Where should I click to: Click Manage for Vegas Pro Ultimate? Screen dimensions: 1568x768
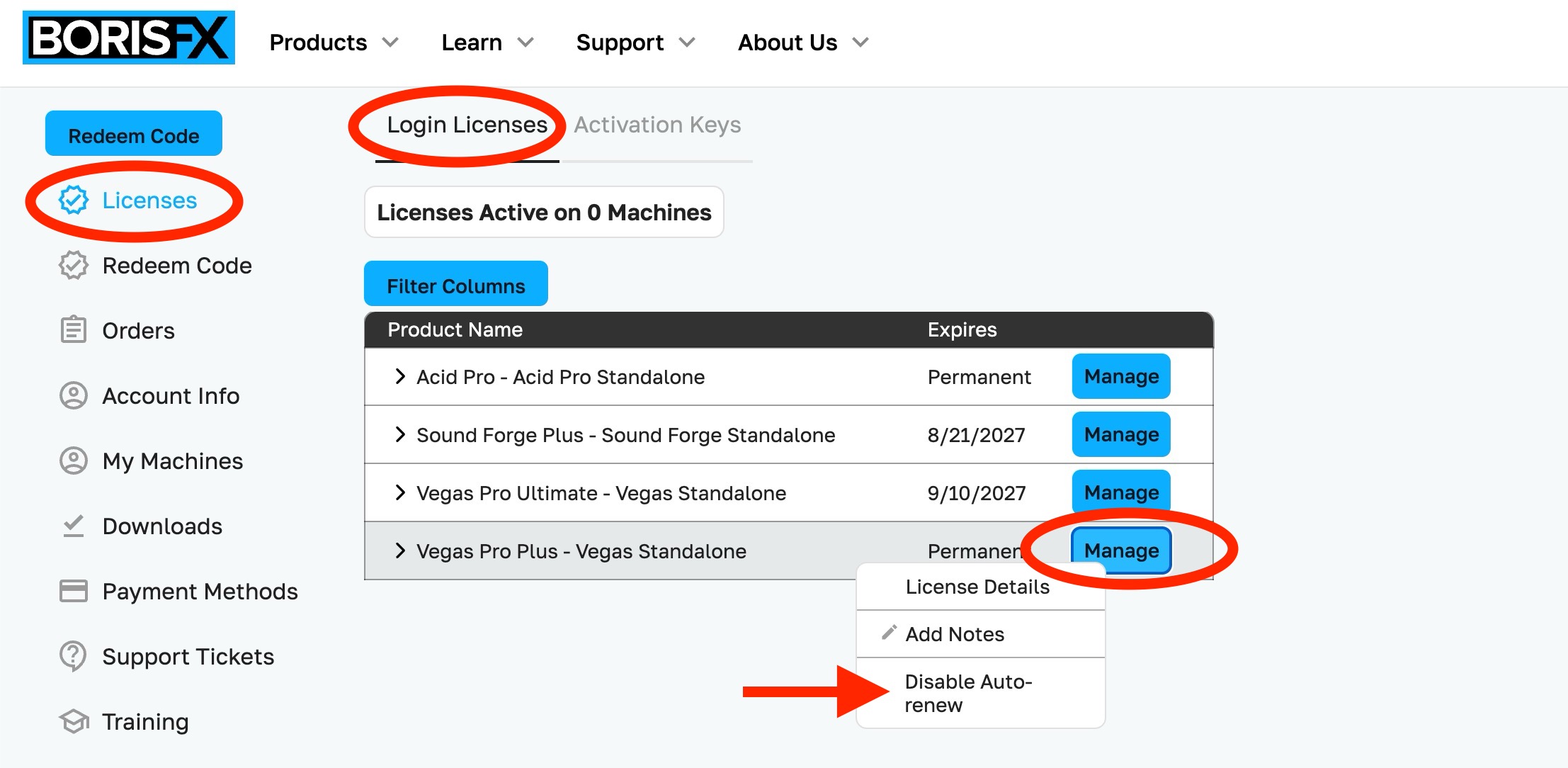tap(1121, 492)
